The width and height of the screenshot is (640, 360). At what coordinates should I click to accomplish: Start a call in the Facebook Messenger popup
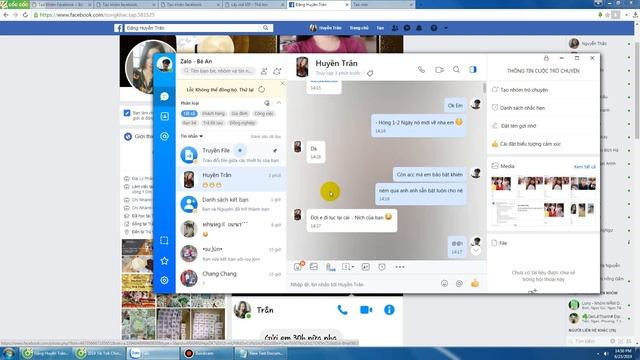(342, 310)
